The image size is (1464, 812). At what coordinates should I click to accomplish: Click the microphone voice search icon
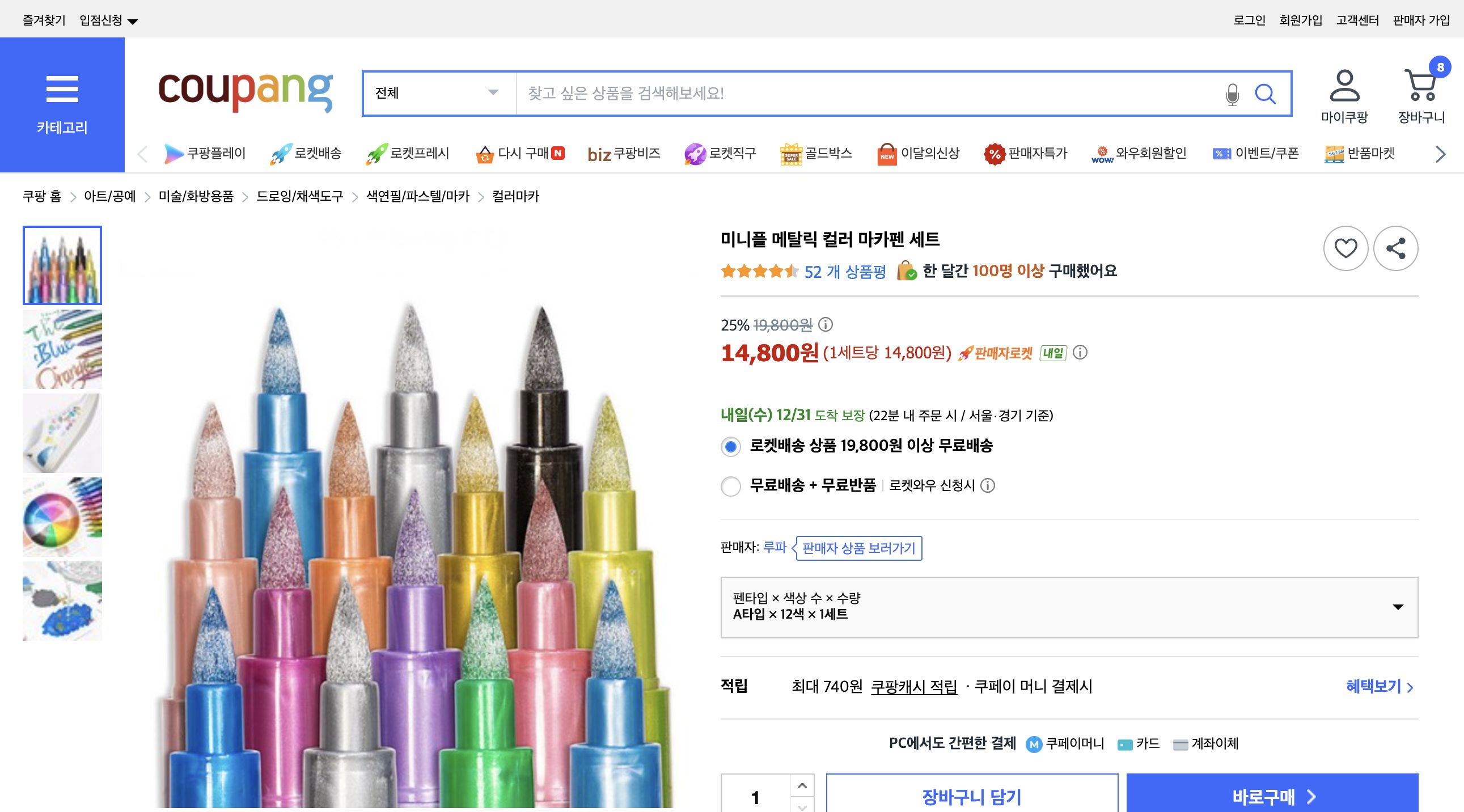point(1232,94)
